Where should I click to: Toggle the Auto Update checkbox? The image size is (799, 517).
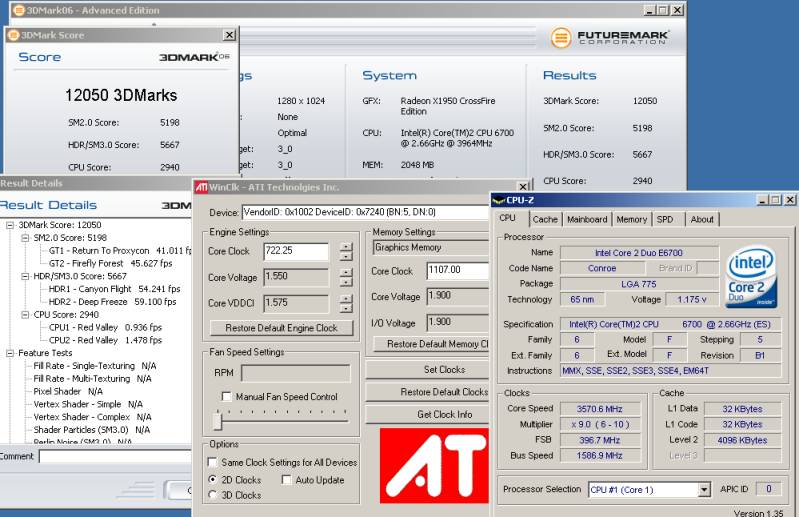click(x=286, y=479)
